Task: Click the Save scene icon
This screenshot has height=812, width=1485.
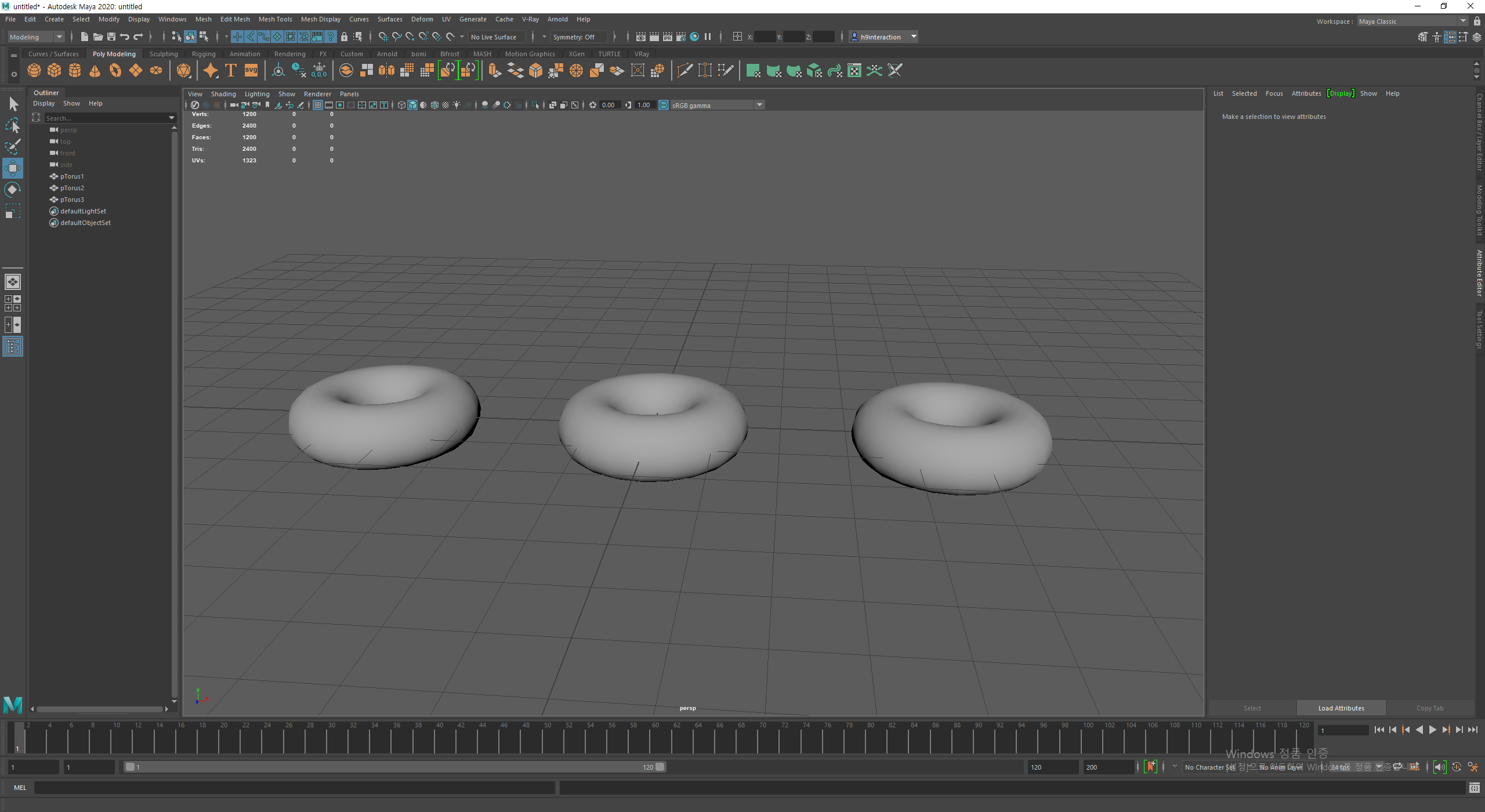Action: (x=111, y=37)
